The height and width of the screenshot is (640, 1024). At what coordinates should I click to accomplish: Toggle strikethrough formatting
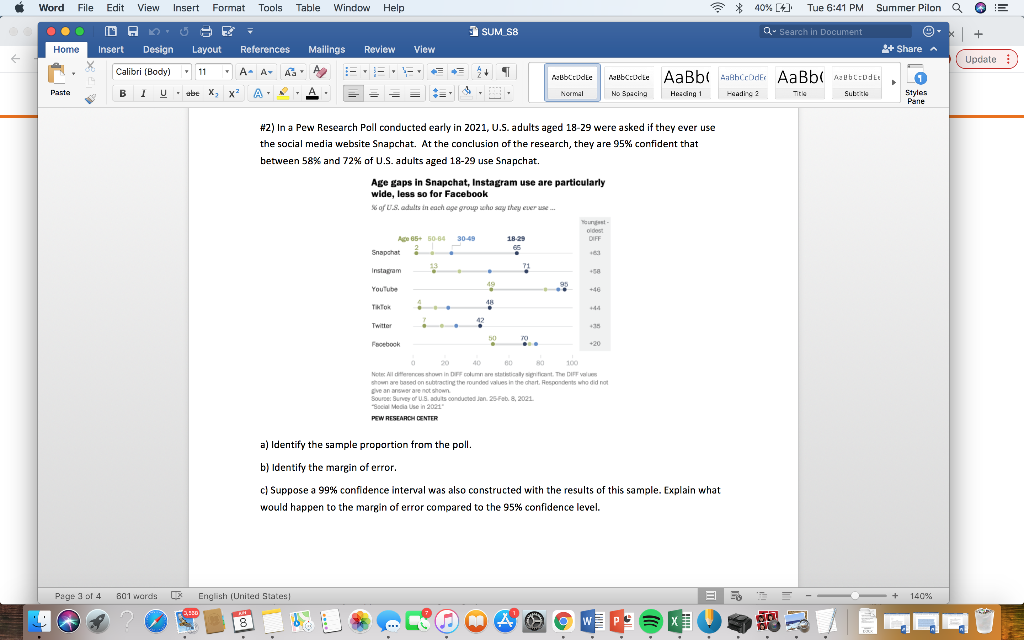191,93
